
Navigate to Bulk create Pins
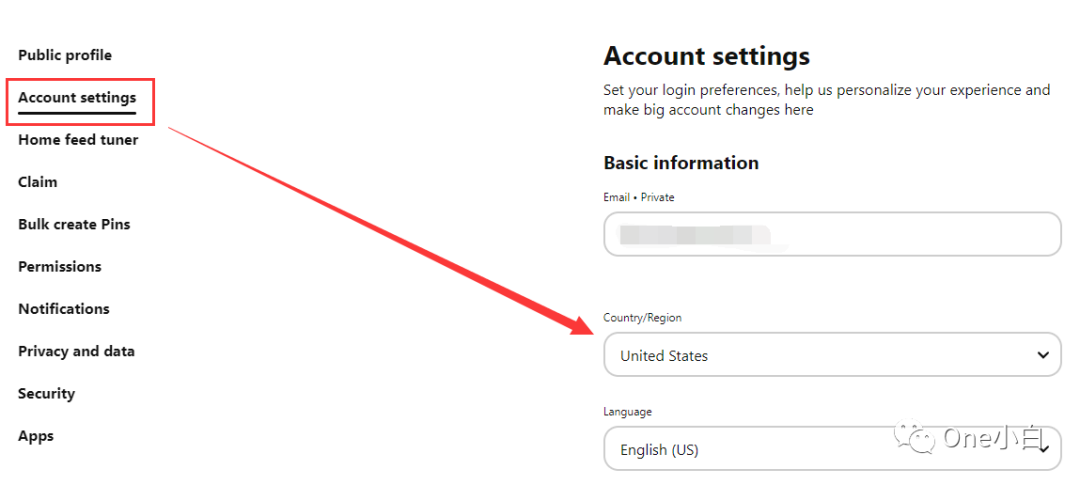pos(74,224)
